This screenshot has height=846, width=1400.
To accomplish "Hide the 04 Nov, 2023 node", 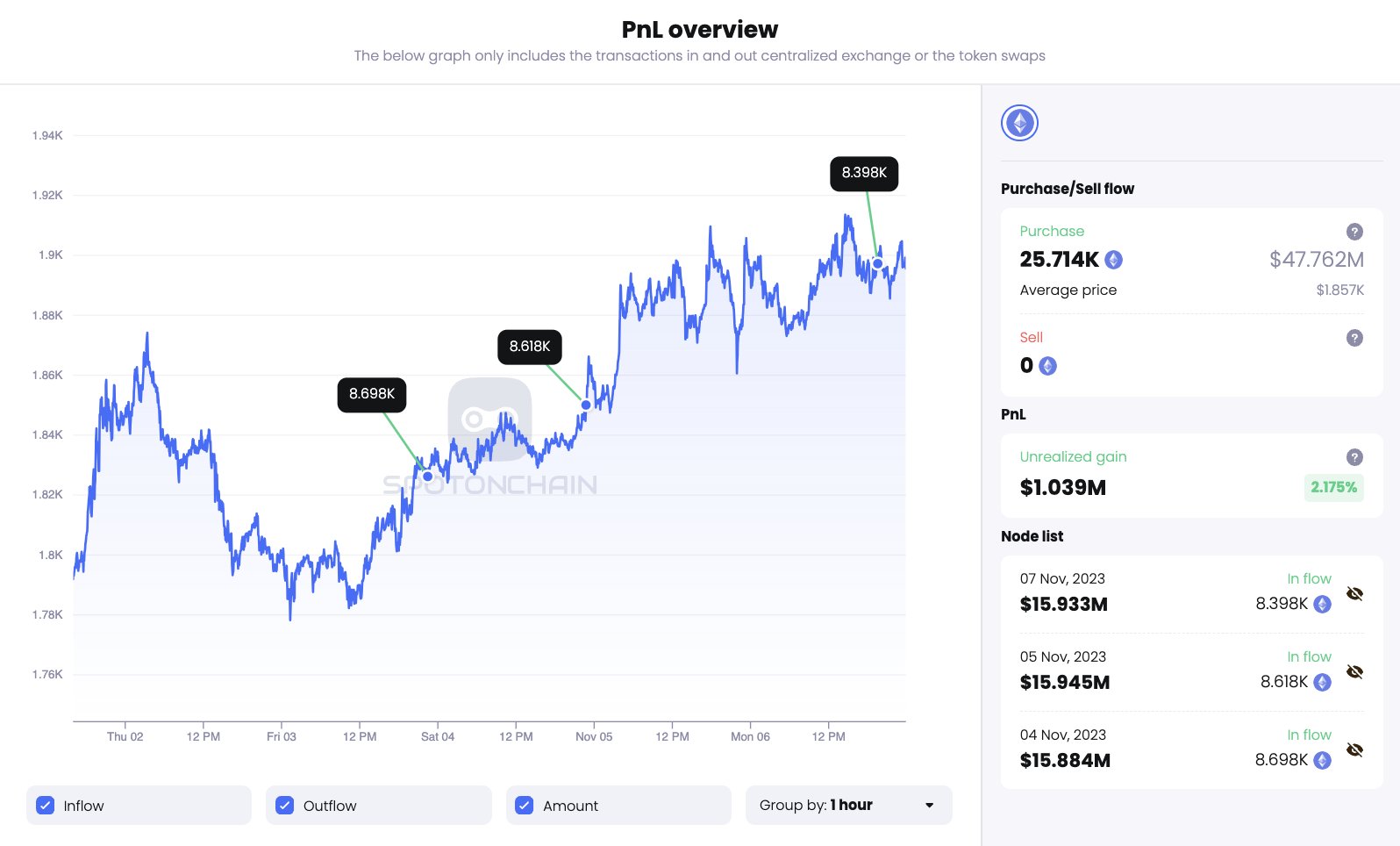I will coord(1354,750).
